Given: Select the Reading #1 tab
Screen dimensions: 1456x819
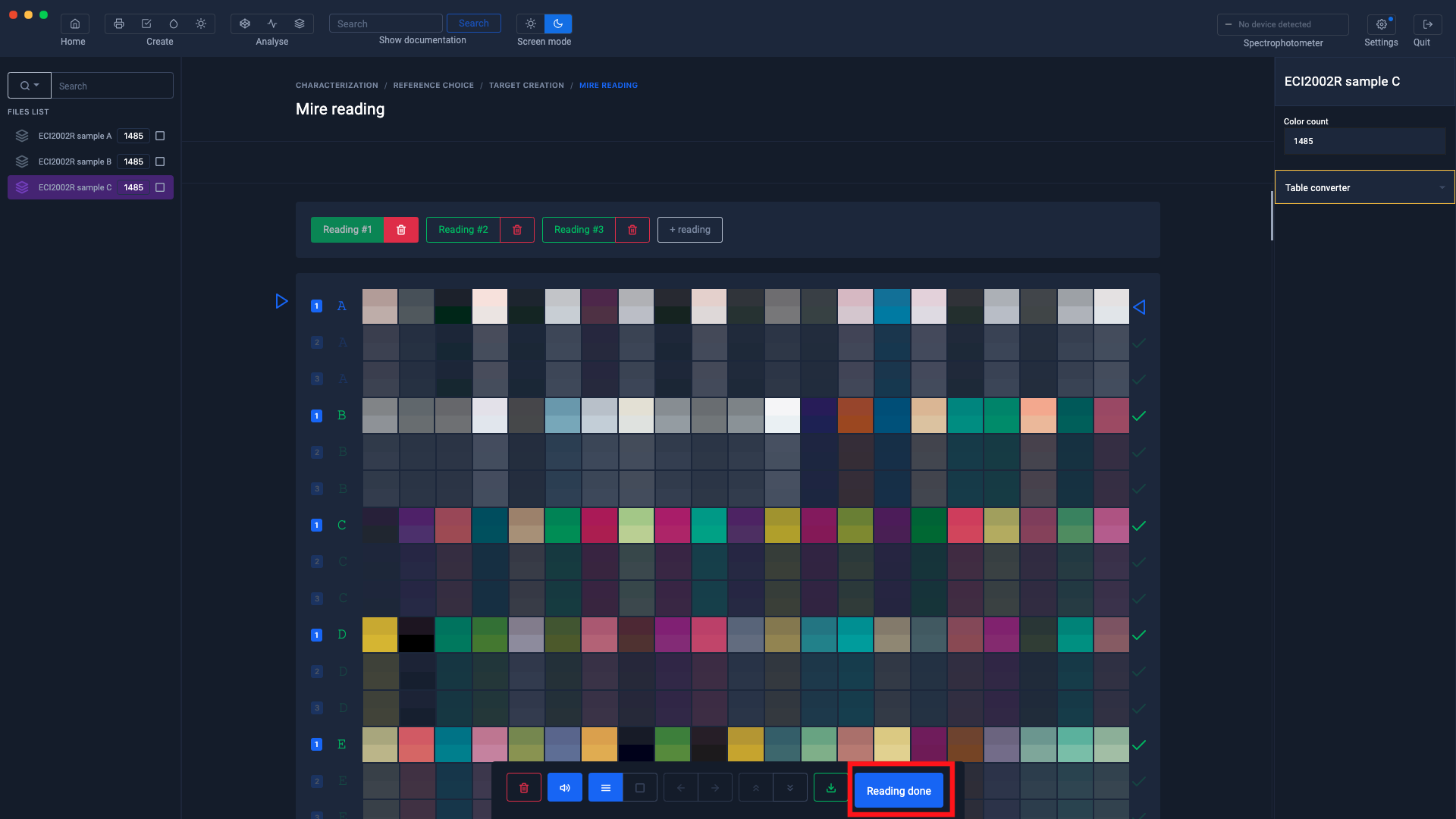Looking at the screenshot, I should [347, 230].
